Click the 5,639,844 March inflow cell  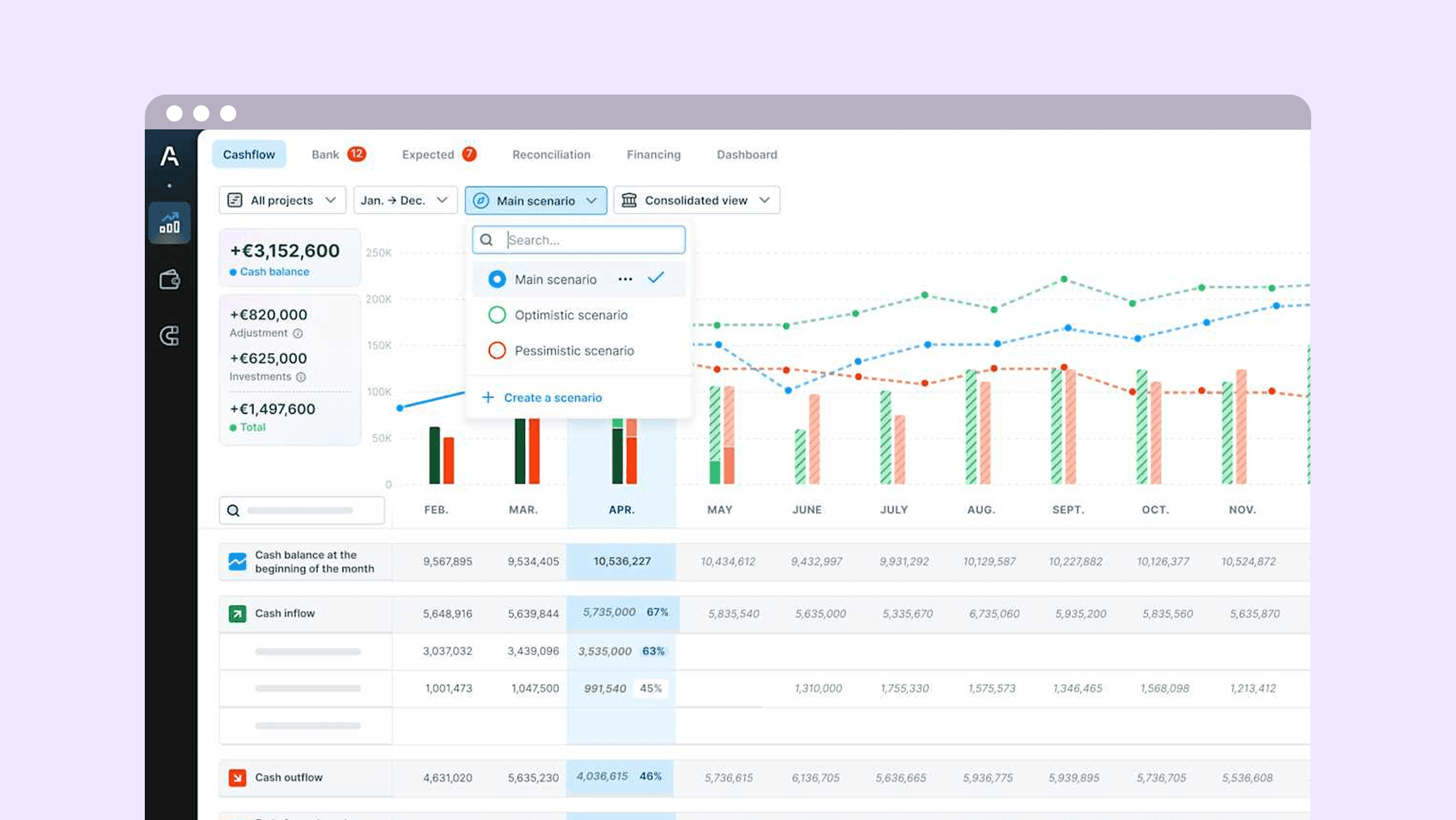tap(533, 614)
